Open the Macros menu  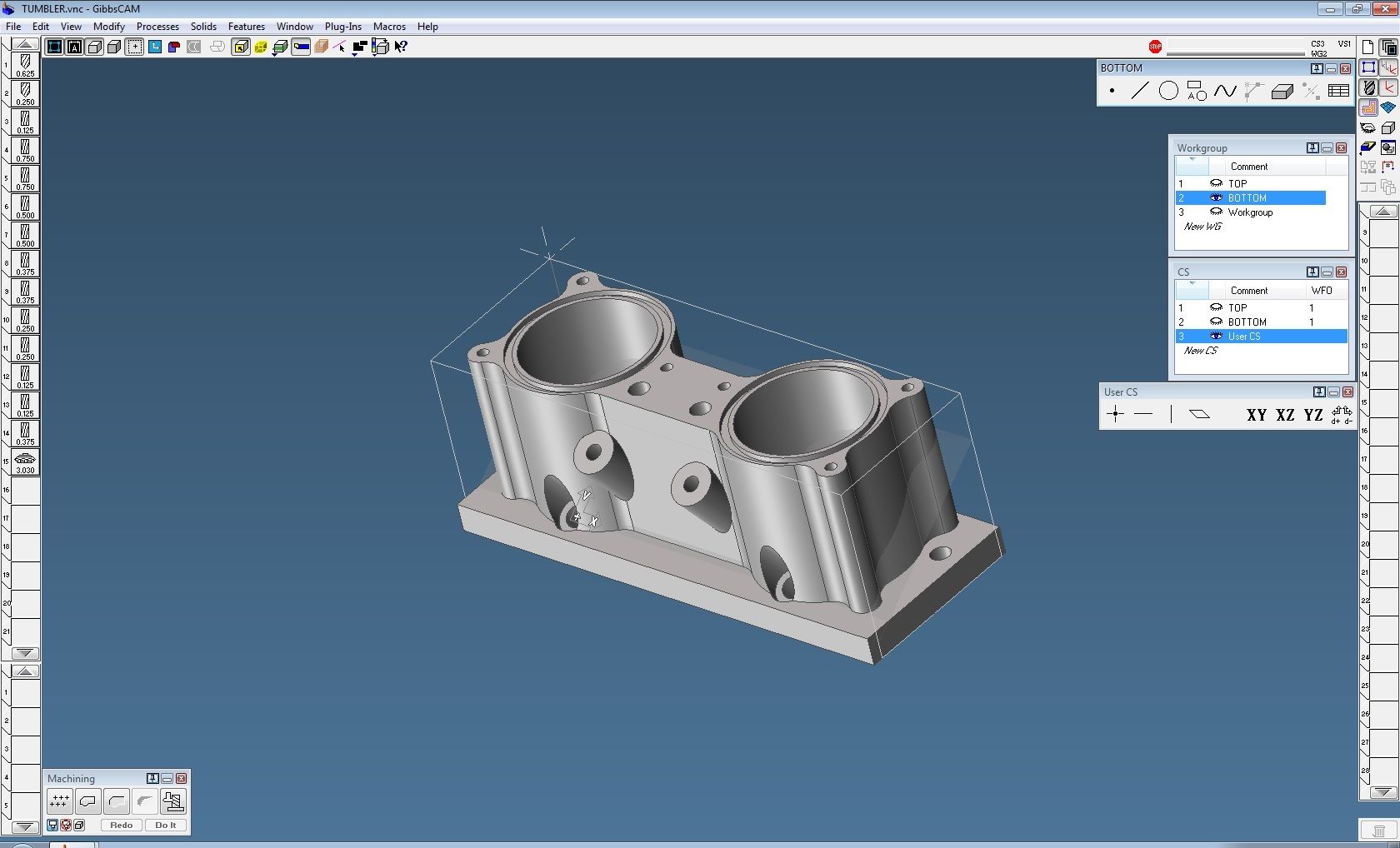coord(389,27)
